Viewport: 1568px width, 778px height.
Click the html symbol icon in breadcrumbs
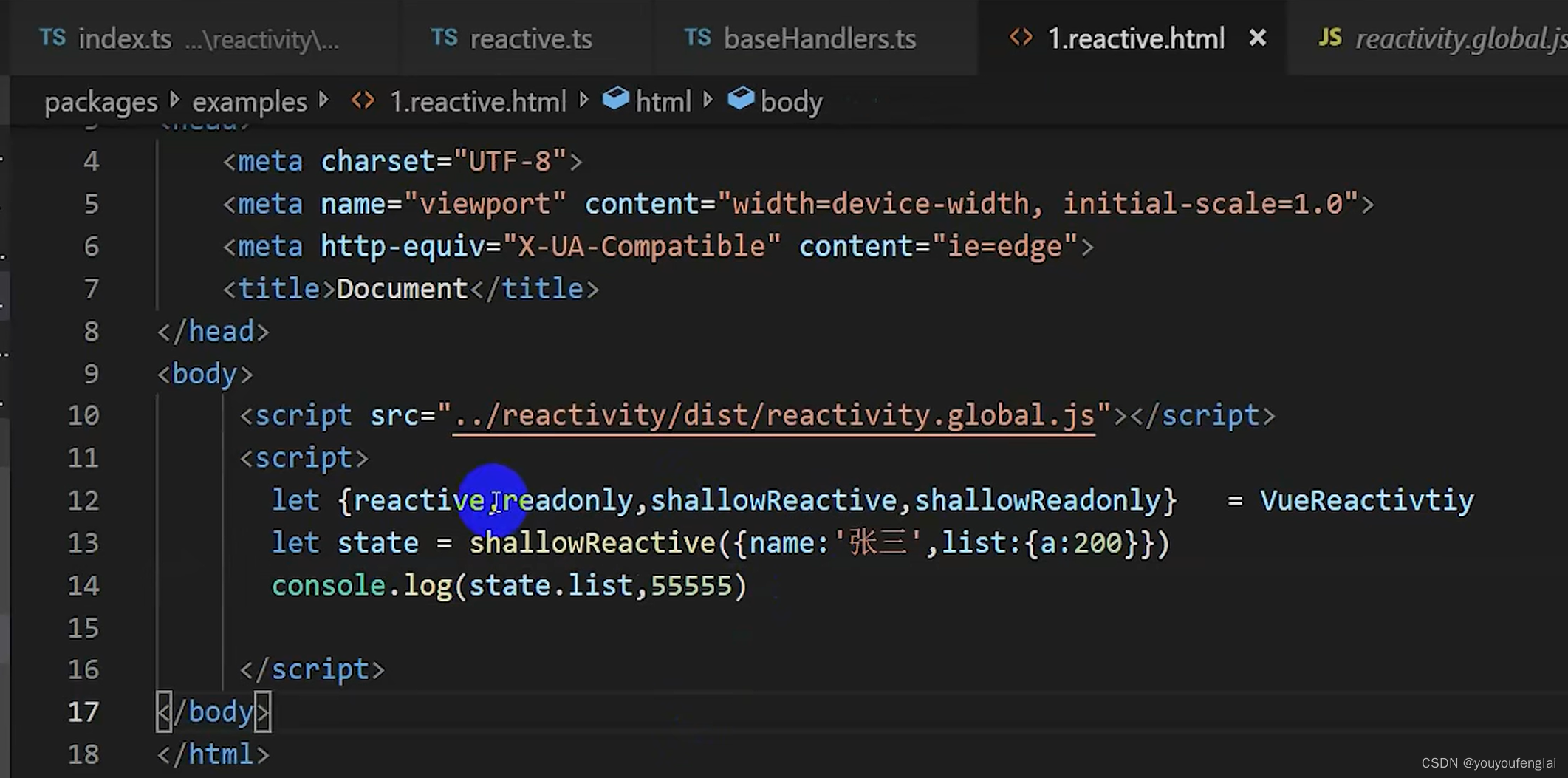click(615, 99)
